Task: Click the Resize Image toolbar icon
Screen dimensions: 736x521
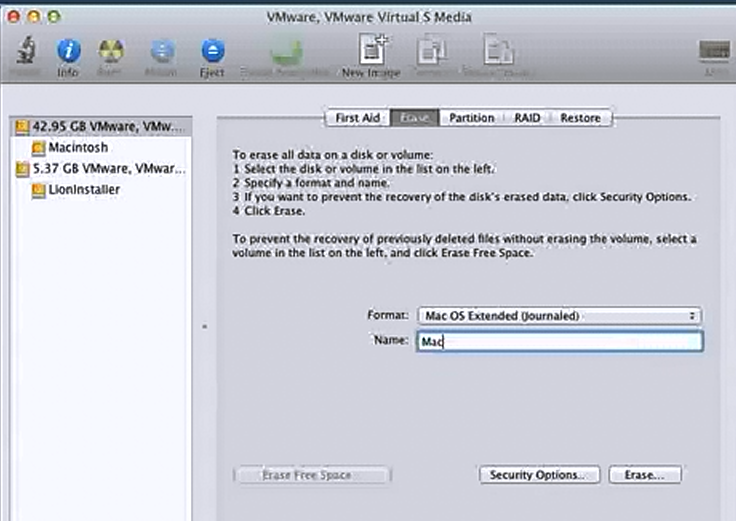Action: (498, 50)
